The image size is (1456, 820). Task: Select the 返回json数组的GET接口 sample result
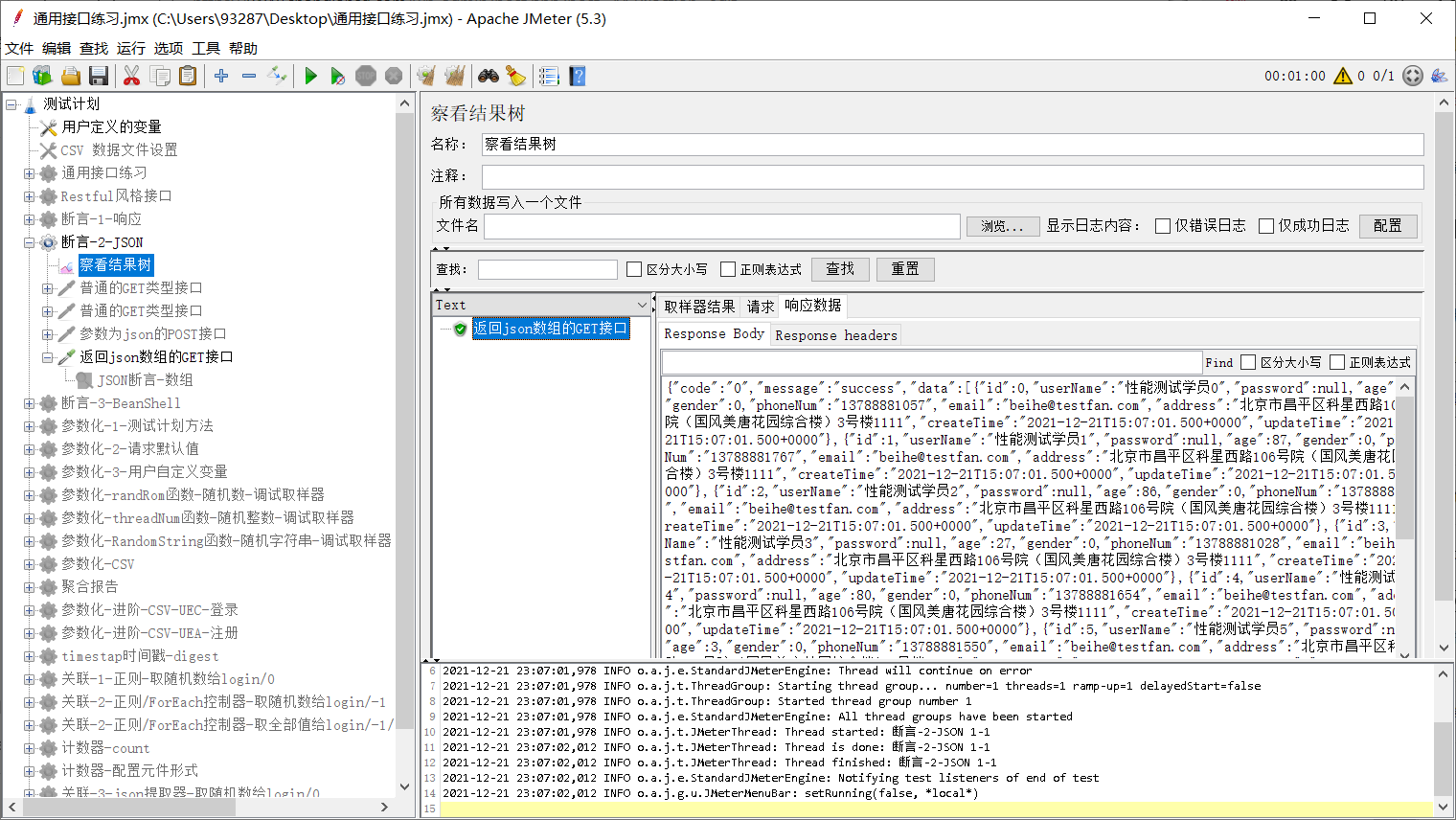[551, 329]
